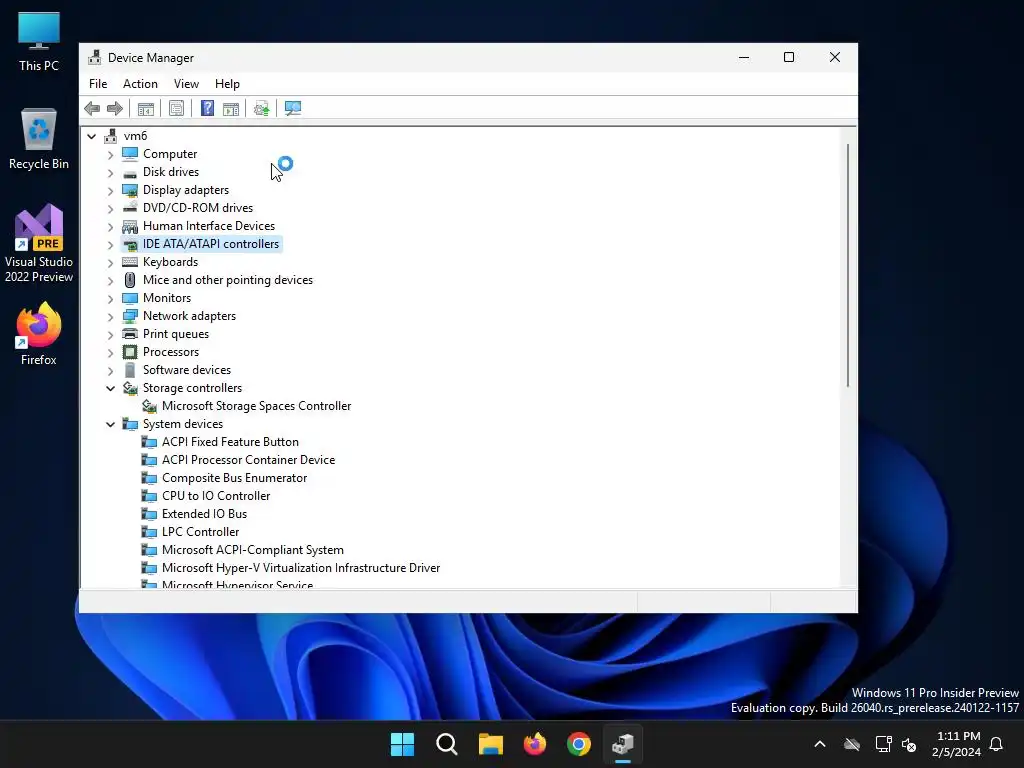Select the Software devices label
The image size is (1024, 768).
[x=187, y=370]
